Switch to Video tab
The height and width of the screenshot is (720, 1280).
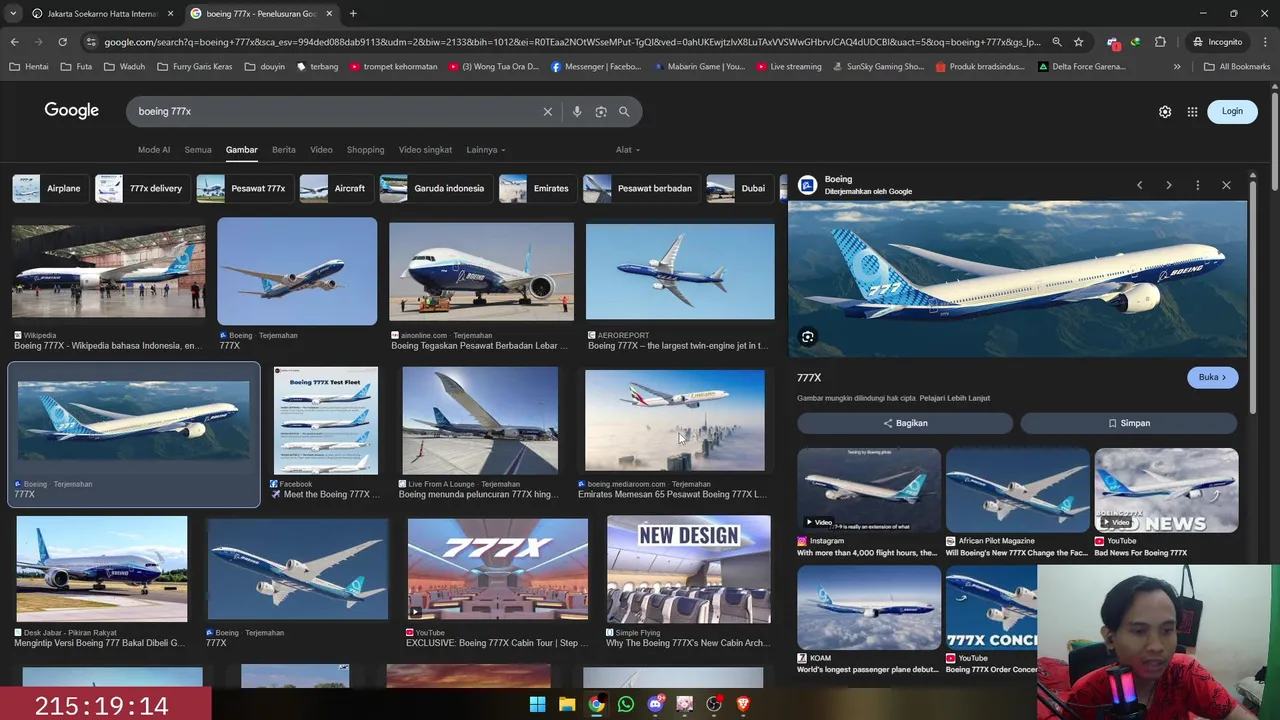pos(321,150)
